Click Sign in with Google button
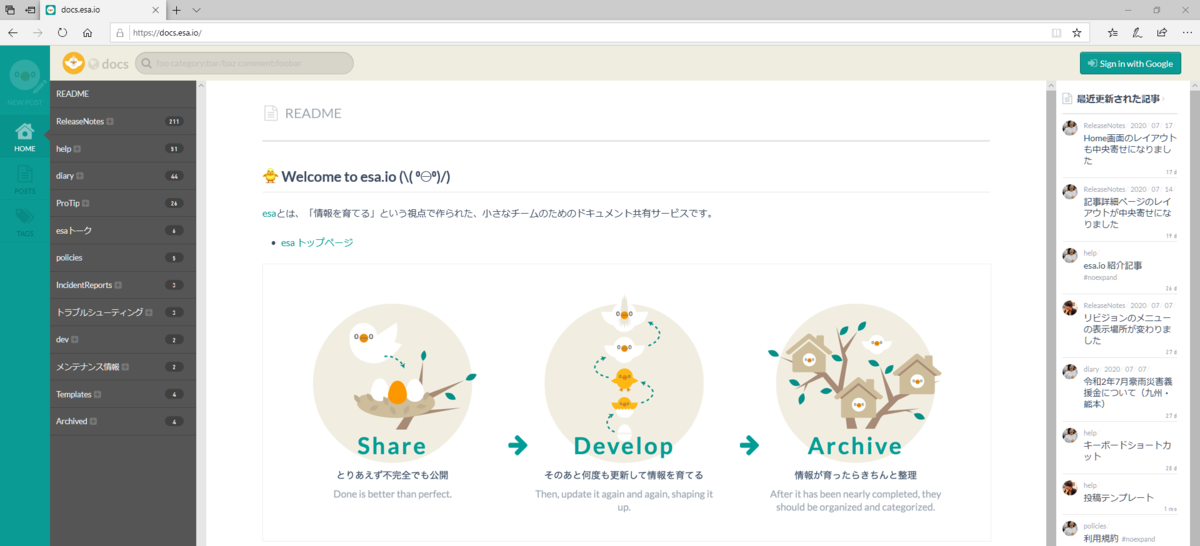 click(1130, 63)
